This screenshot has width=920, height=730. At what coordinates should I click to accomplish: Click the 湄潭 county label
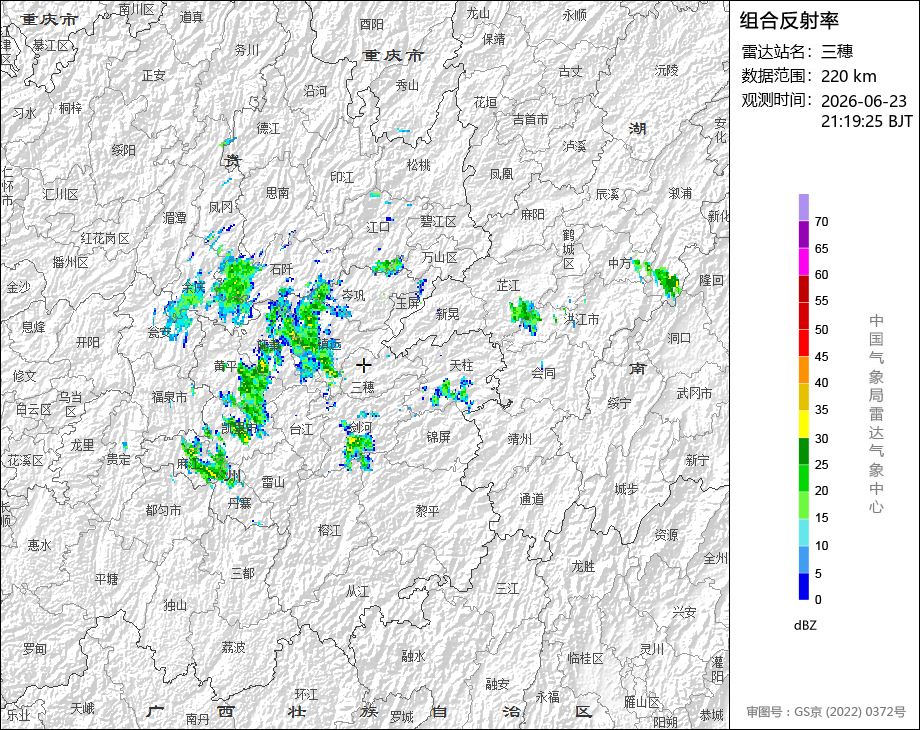[x=175, y=218]
